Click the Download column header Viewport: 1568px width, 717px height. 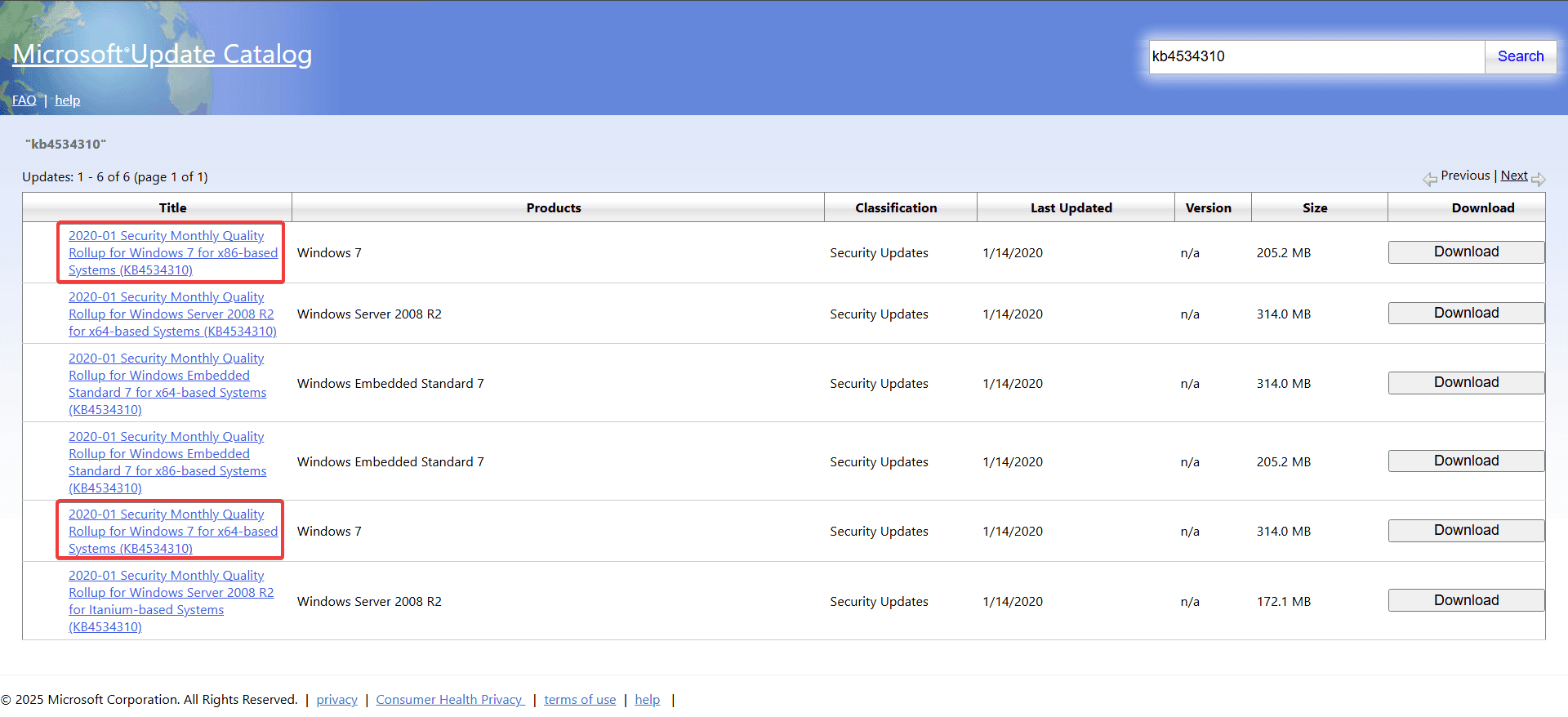(x=1483, y=208)
